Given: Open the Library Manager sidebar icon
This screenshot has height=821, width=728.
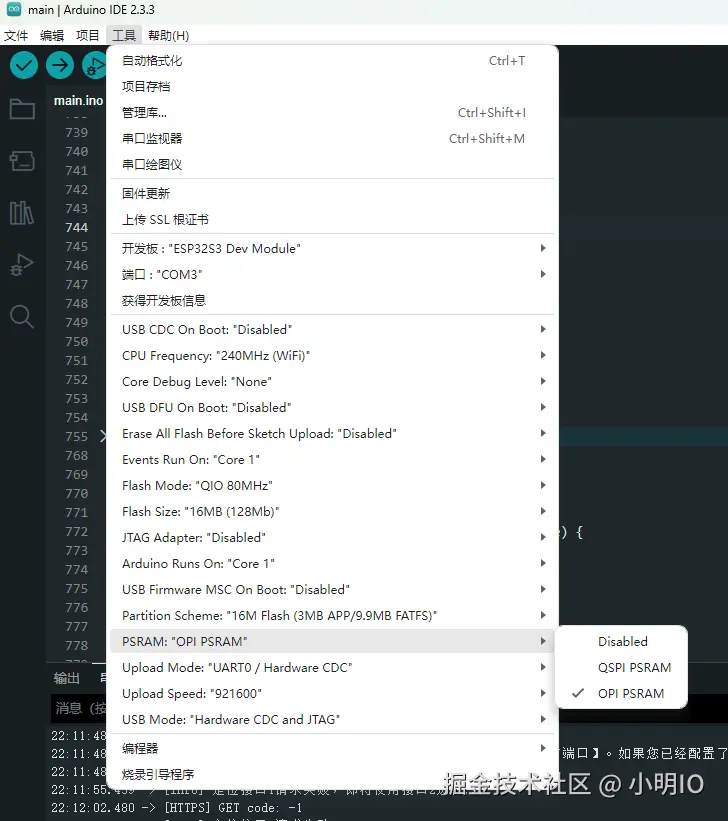Looking at the screenshot, I should pyautogui.click(x=22, y=213).
